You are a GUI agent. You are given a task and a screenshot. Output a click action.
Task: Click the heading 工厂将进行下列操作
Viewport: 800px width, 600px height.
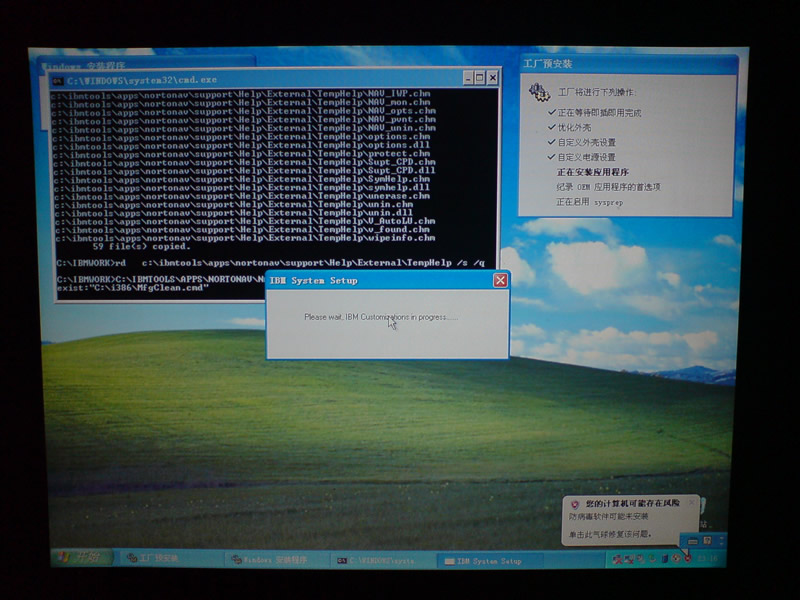(x=597, y=92)
